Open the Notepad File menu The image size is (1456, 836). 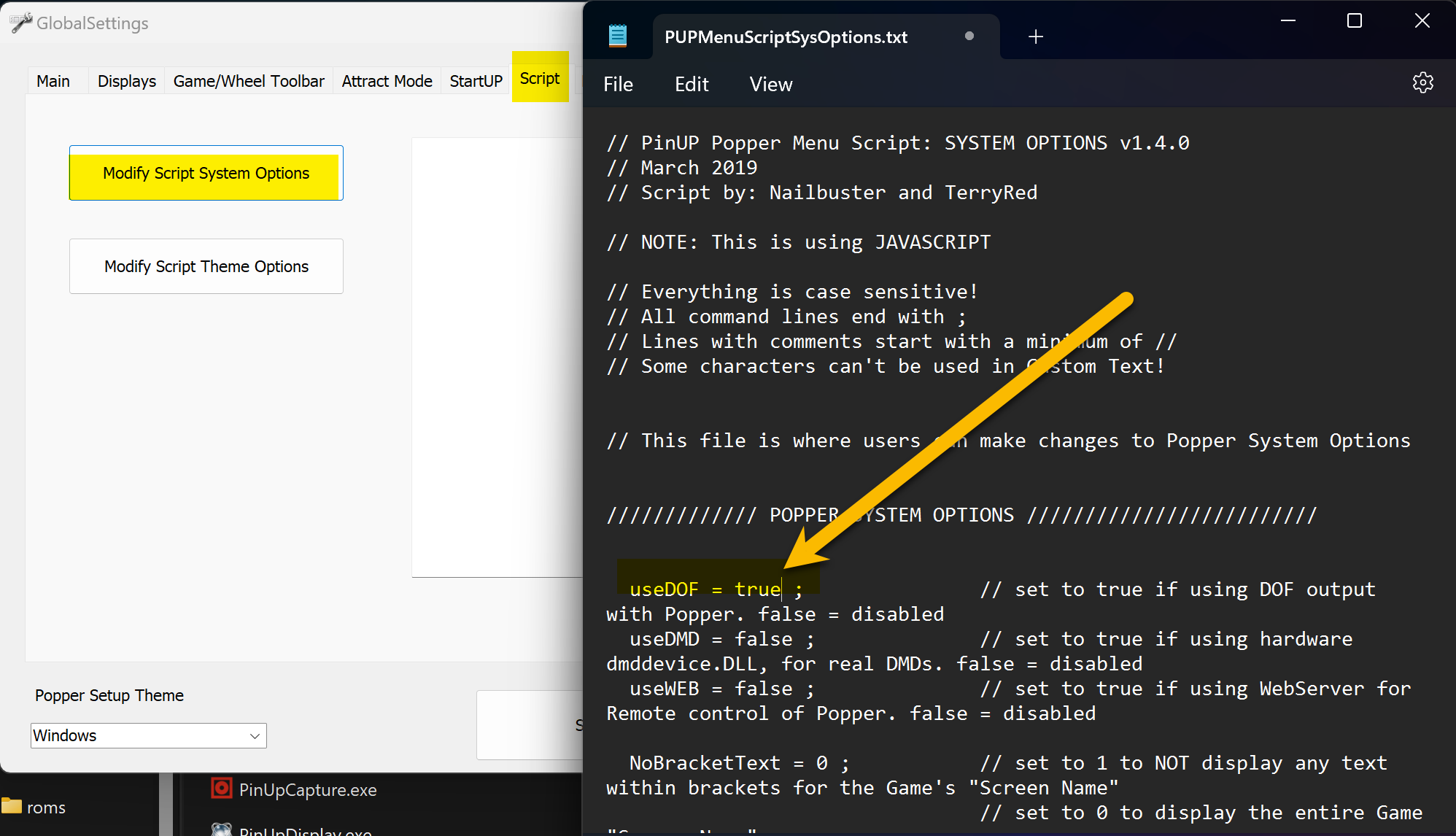pyautogui.click(x=618, y=84)
